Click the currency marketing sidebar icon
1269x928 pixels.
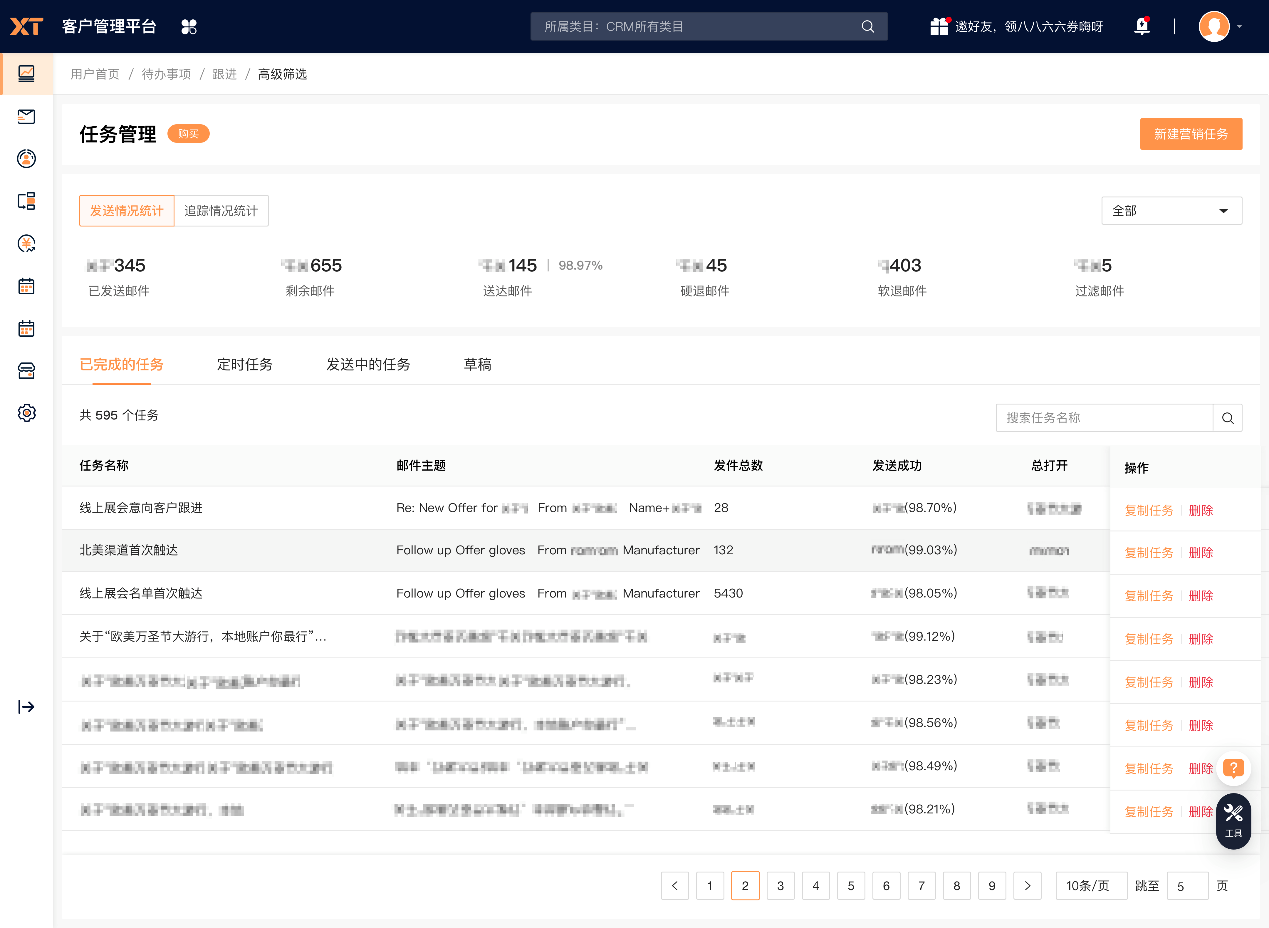pyautogui.click(x=27, y=243)
